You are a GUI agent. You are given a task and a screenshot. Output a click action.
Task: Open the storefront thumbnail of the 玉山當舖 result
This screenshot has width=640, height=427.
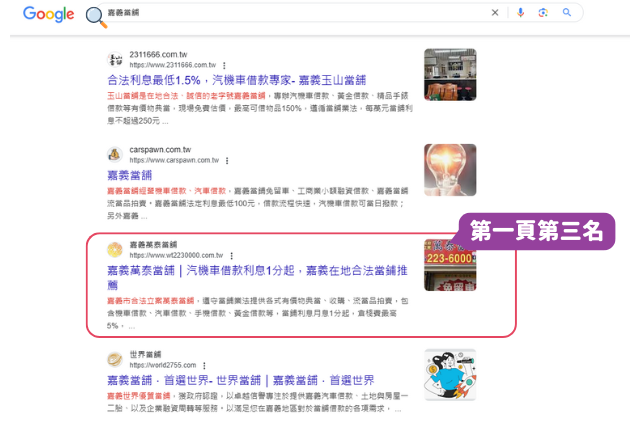pyautogui.click(x=450, y=75)
